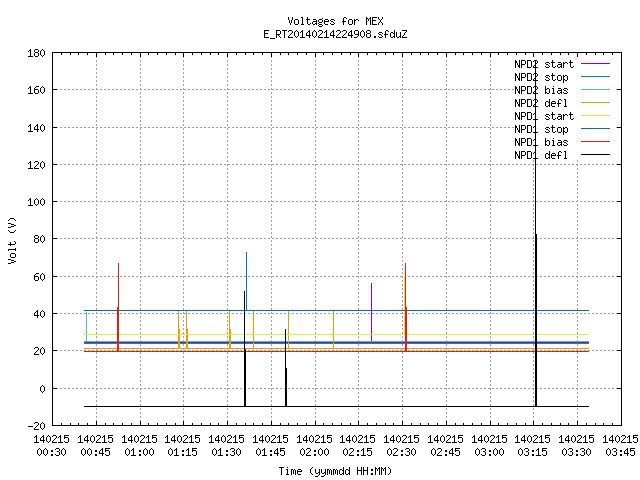Click the 'NPD1 defl' legend label

pyautogui.click(x=541, y=155)
